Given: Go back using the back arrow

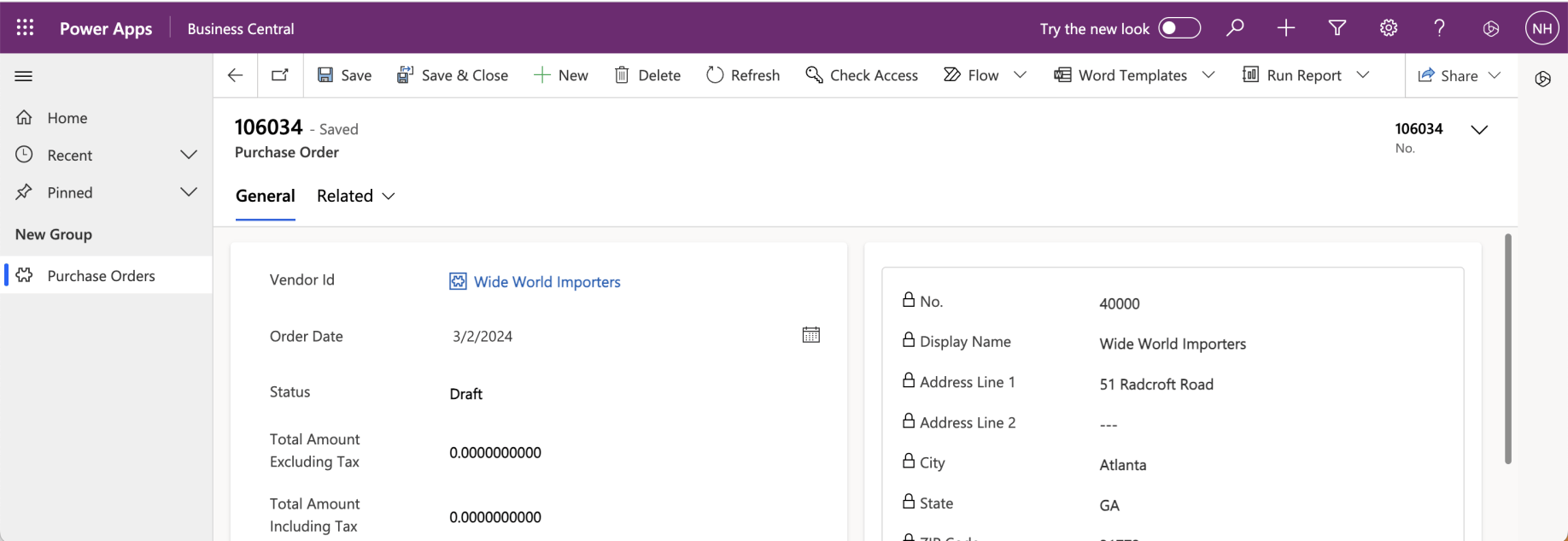Looking at the screenshot, I should pos(235,75).
